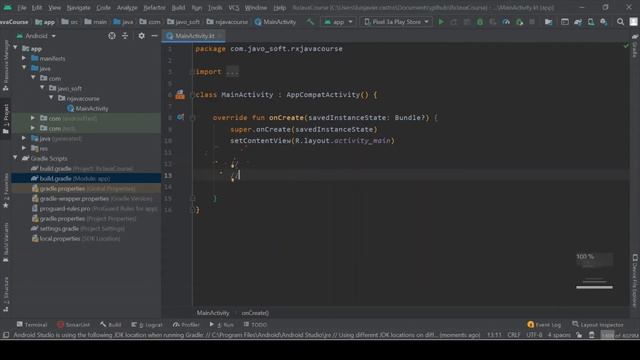Expand com (androidTest) package
640x360 pixels.
click(33, 118)
